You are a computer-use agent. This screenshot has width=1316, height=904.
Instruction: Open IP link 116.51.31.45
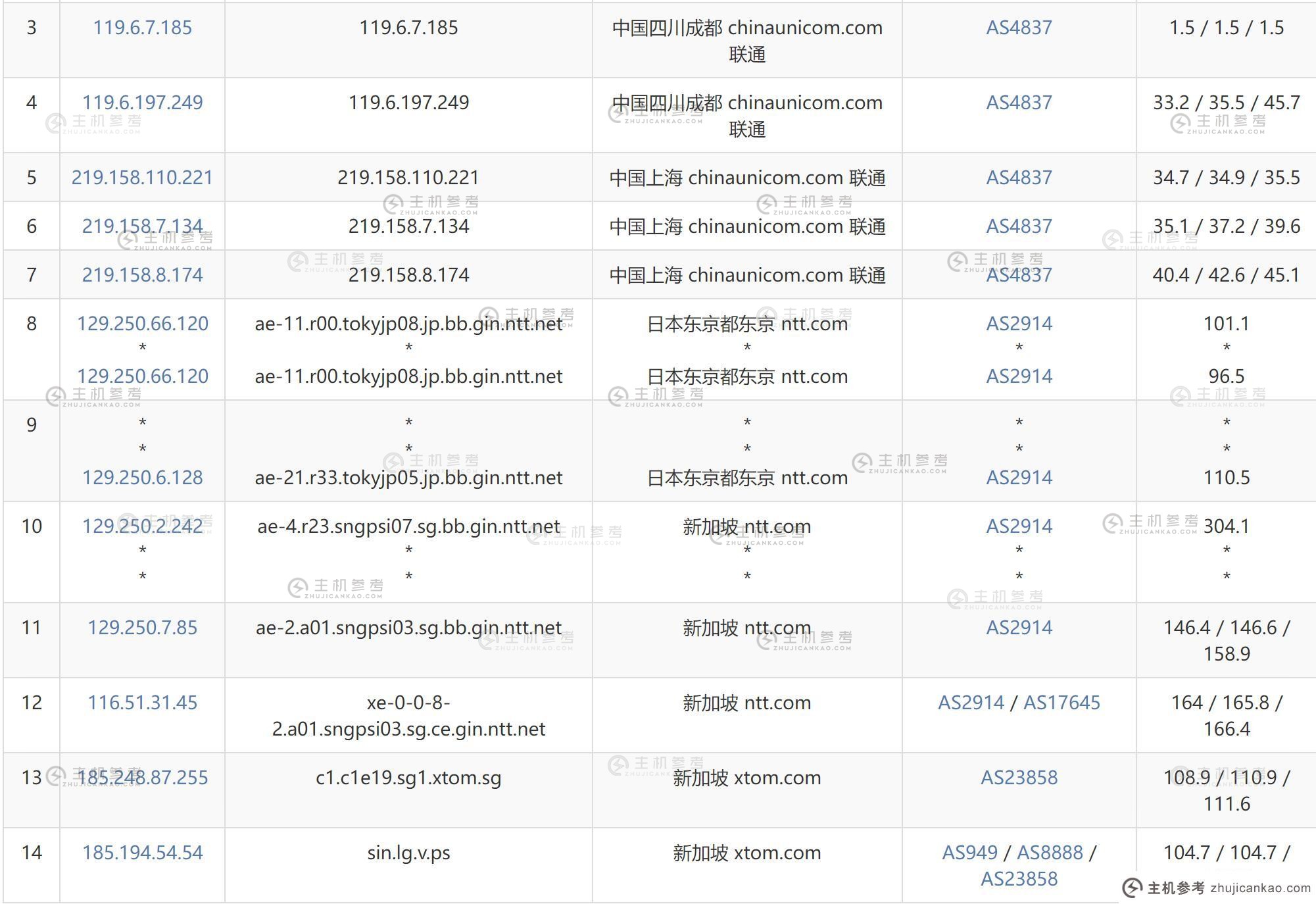point(142,703)
